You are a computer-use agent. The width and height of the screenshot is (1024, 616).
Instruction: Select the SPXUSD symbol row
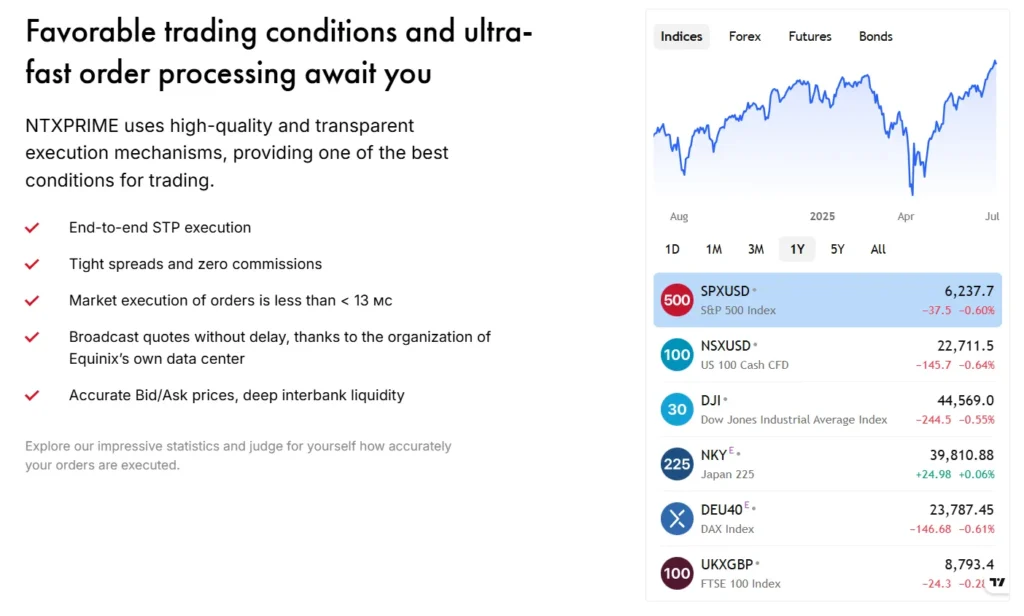pyautogui.click(x=827, y=300)
